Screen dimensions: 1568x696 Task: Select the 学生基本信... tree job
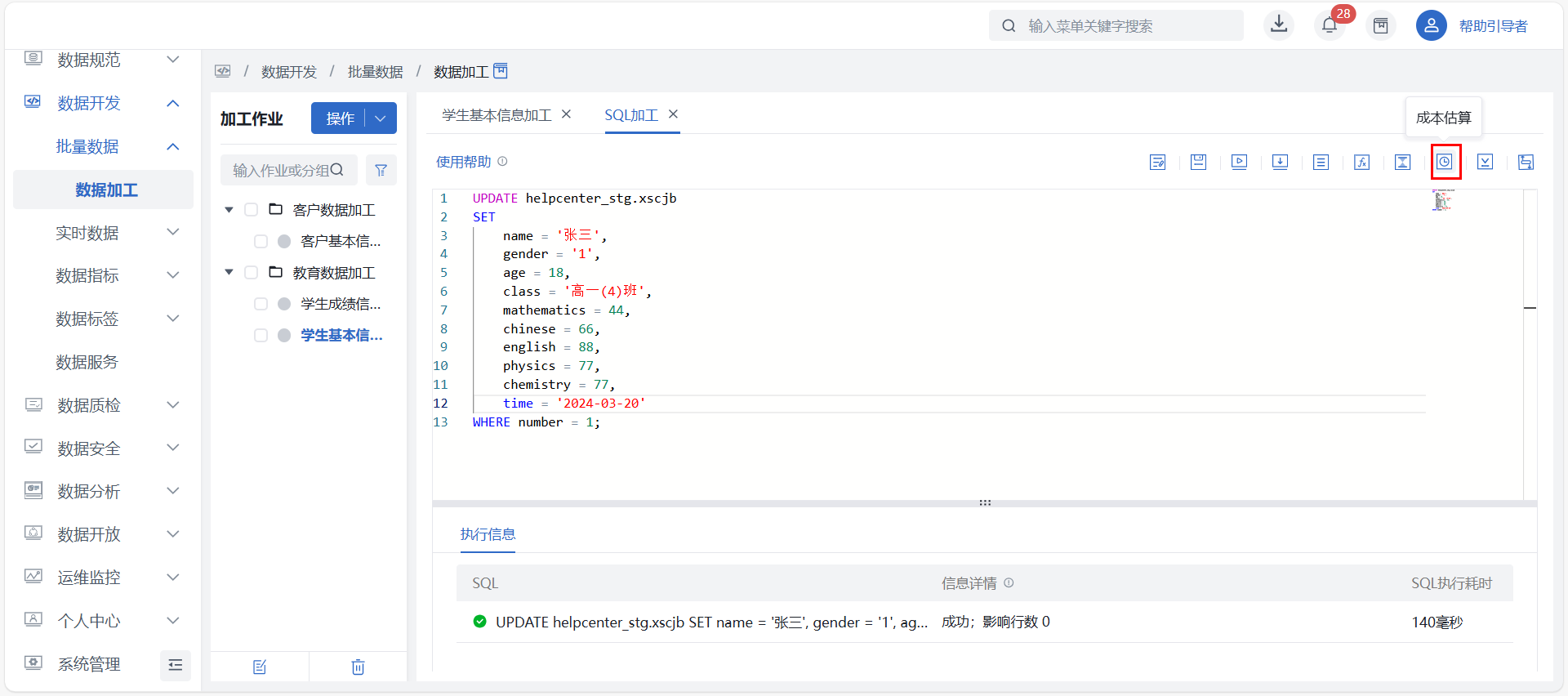coord(341,335)
